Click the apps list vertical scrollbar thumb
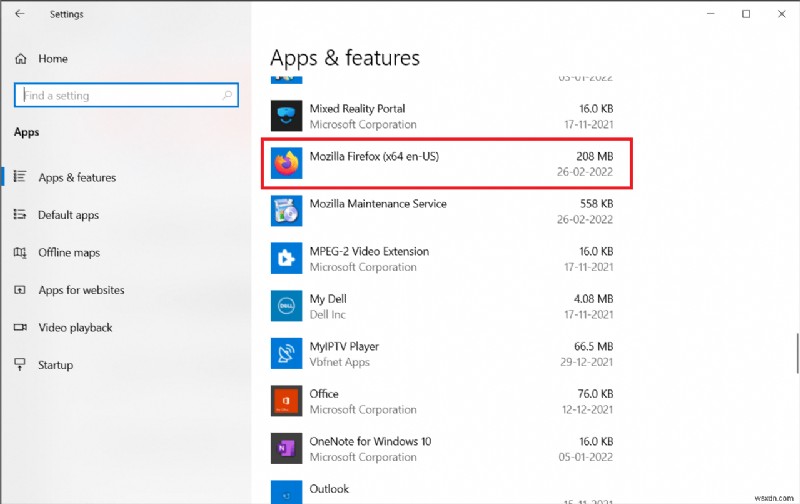This screenshot has width=800, height=504. 797,354
